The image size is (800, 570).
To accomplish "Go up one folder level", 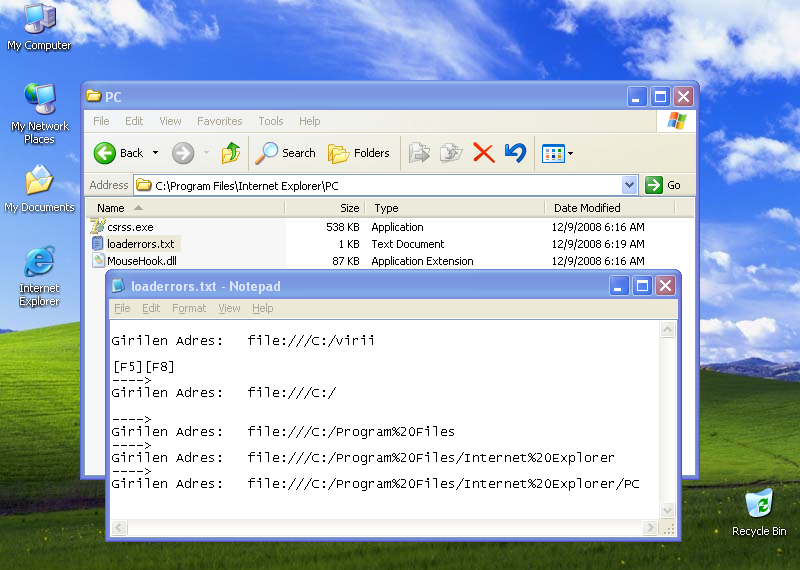I will pos(231,153).
